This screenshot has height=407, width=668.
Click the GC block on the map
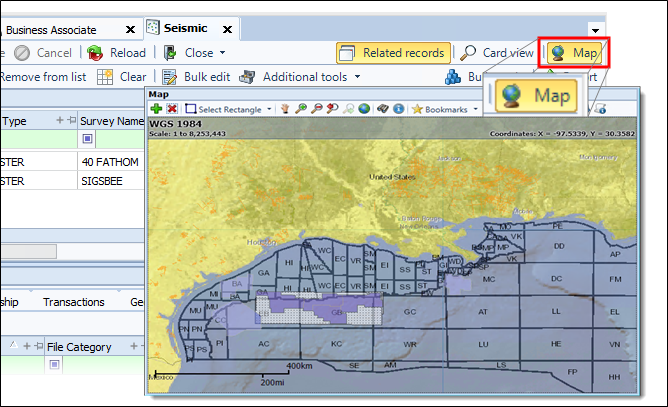click(409, 312)
